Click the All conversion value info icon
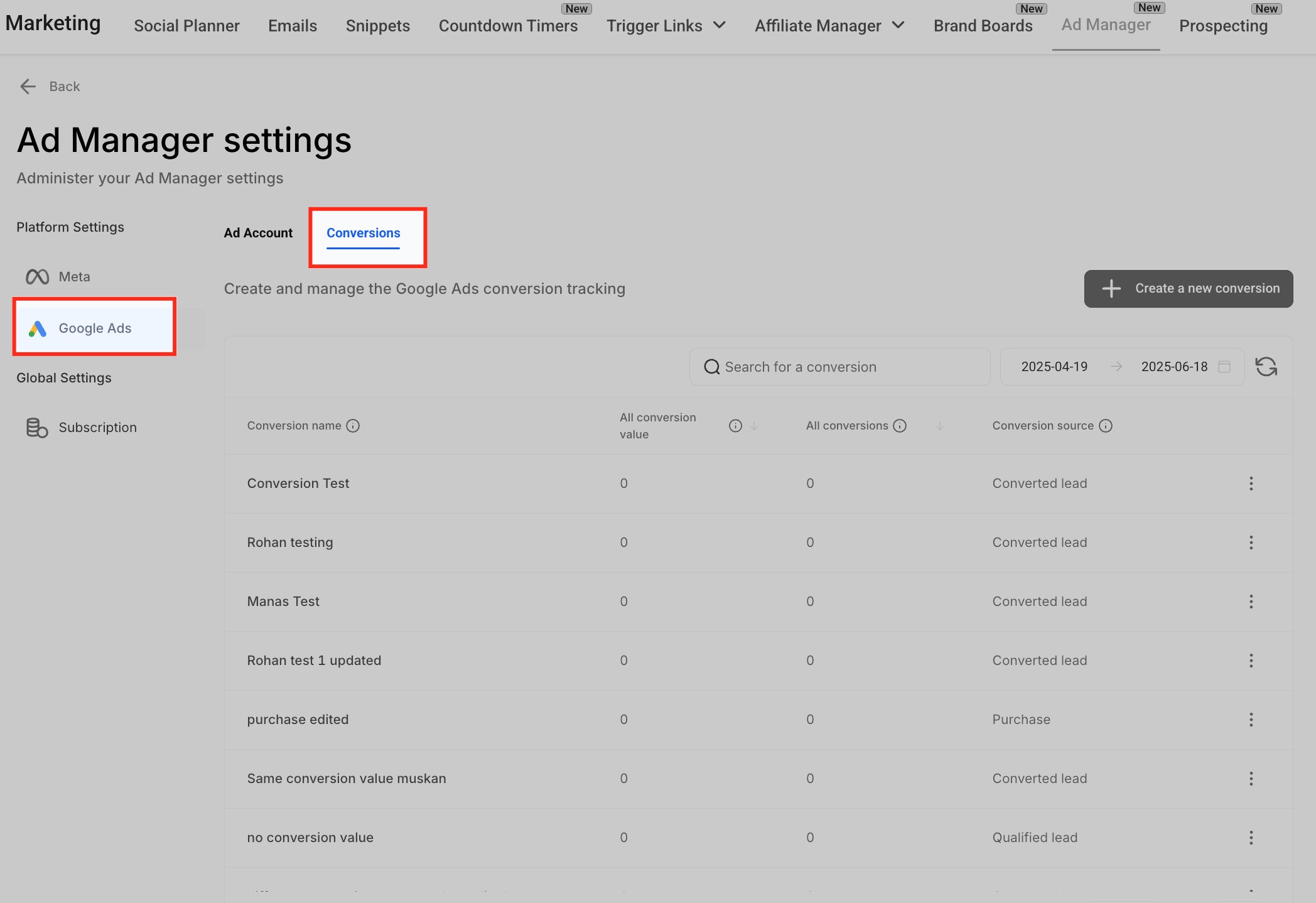The image size is (1316, 903). (735, 426)
